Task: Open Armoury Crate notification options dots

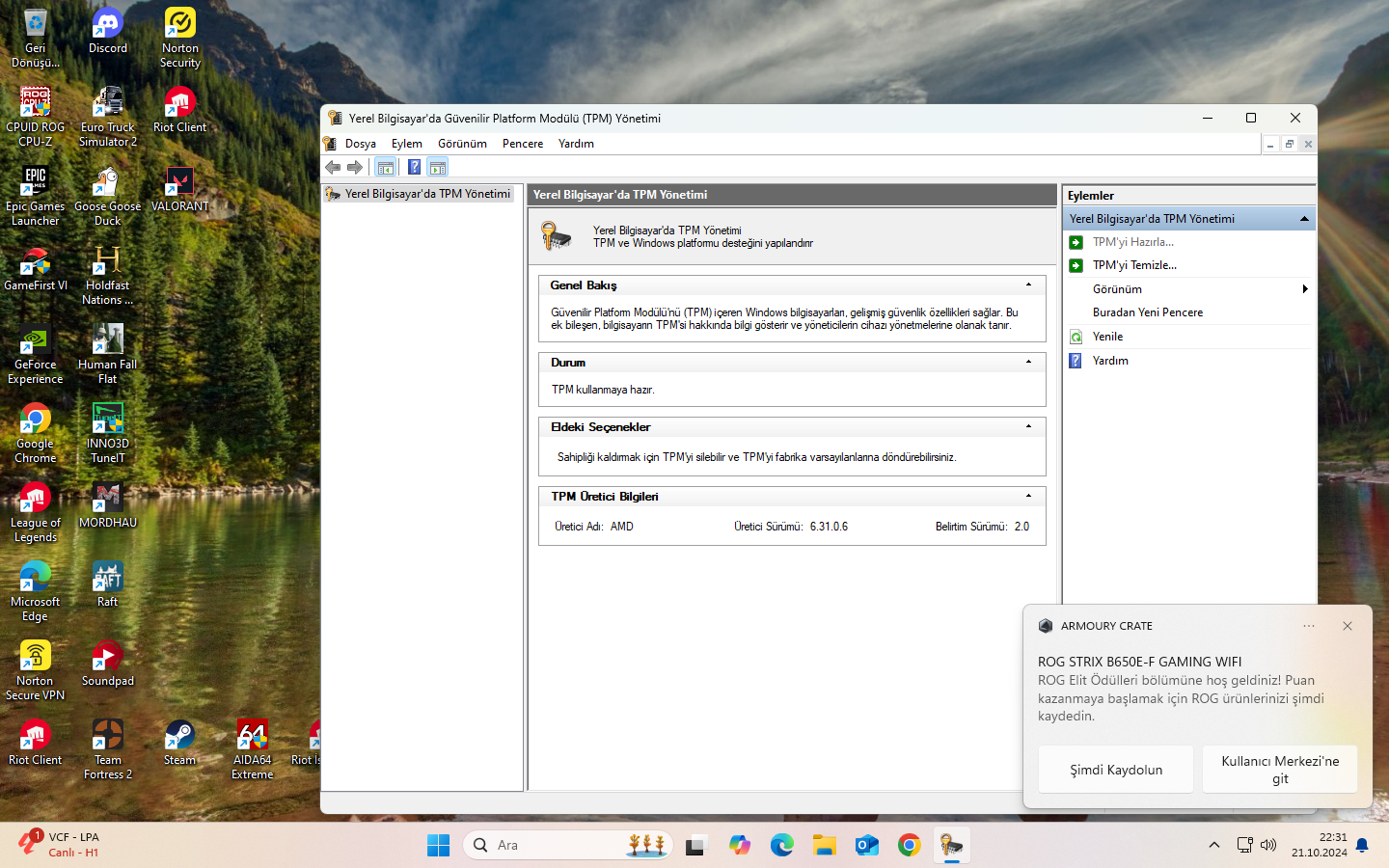Action: (1309, 626)
